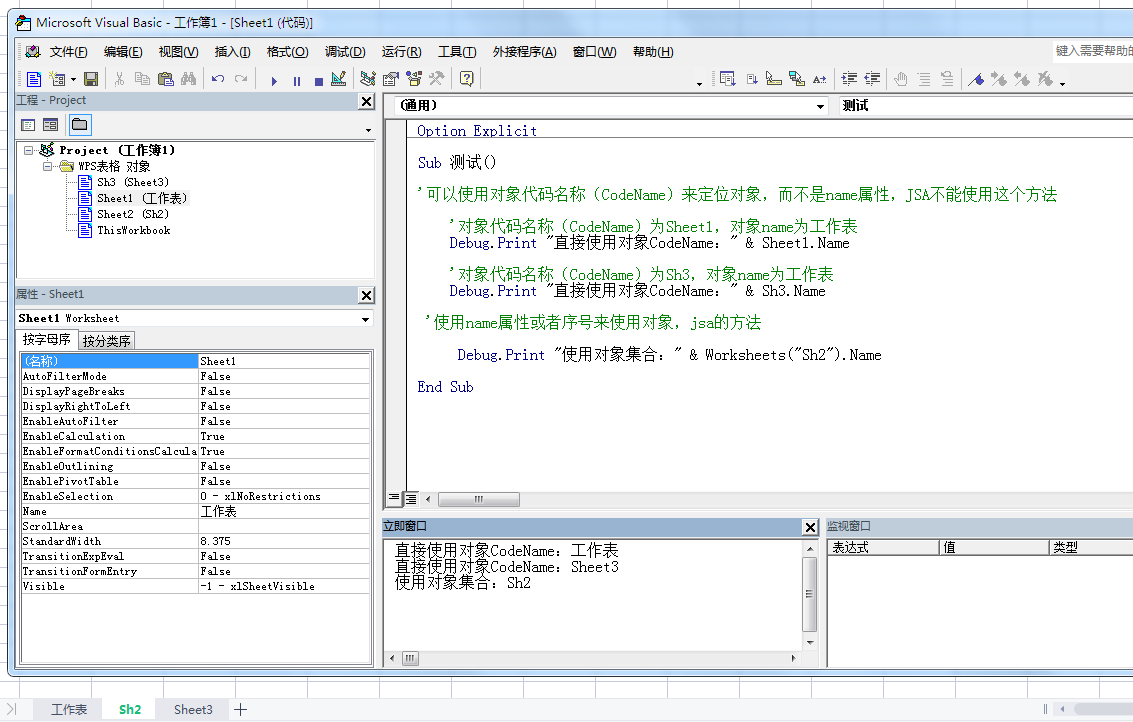Viewport: 1133px width, 722px height.
Task: Click the List Constants edit toolbar icon
Action: pos(751,79)
